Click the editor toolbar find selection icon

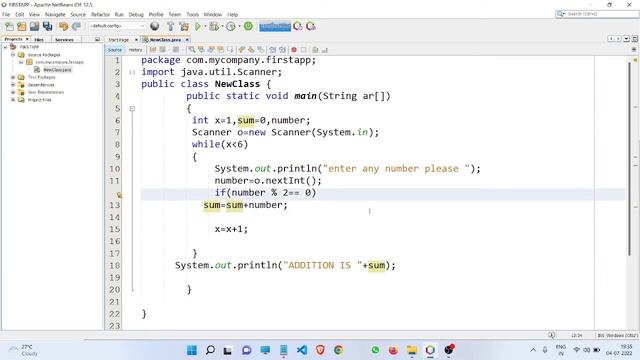pyautogui.click(x=191, y=50)
